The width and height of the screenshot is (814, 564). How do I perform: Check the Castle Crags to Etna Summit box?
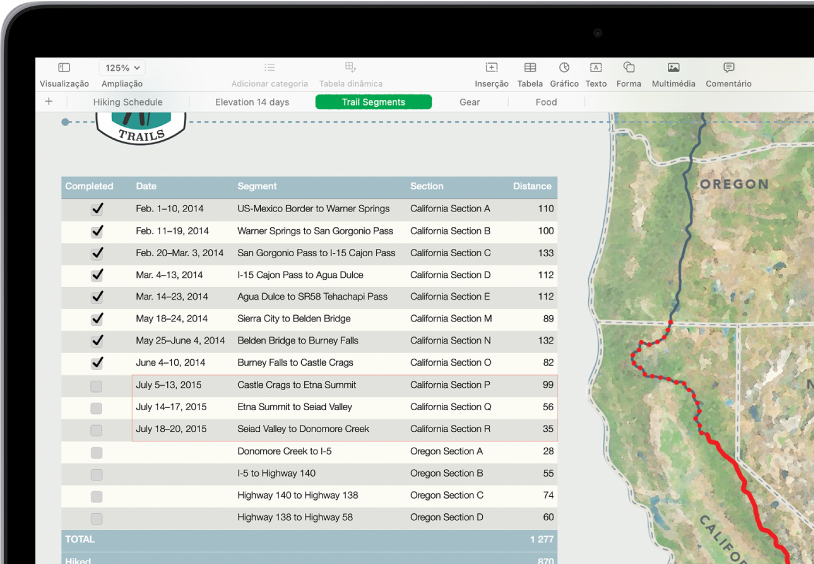coord(97,386)
